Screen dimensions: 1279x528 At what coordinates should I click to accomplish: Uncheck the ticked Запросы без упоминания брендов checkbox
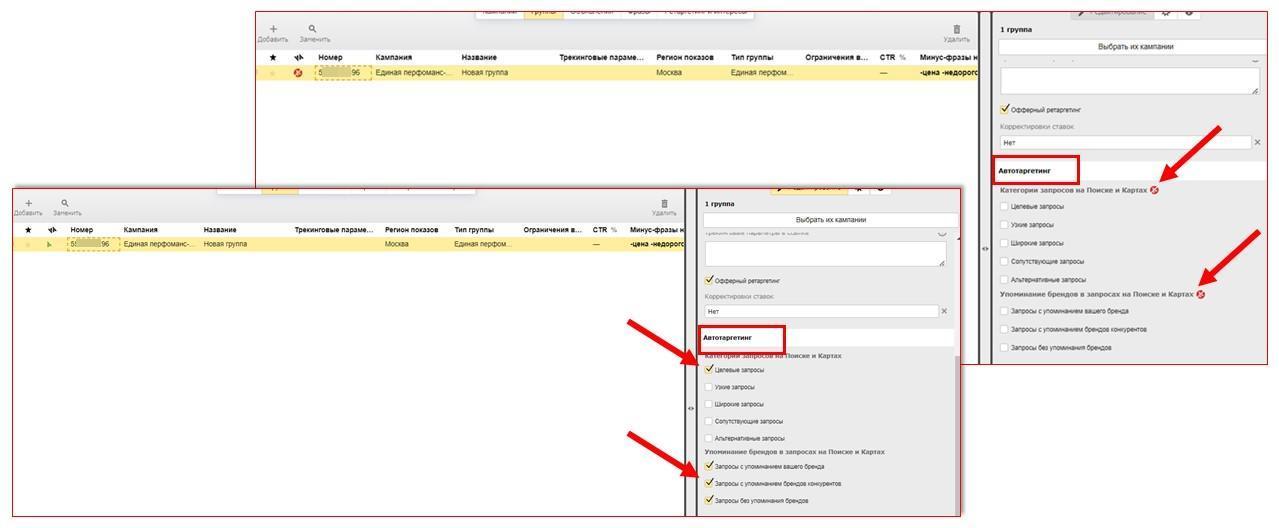(710, 500)
